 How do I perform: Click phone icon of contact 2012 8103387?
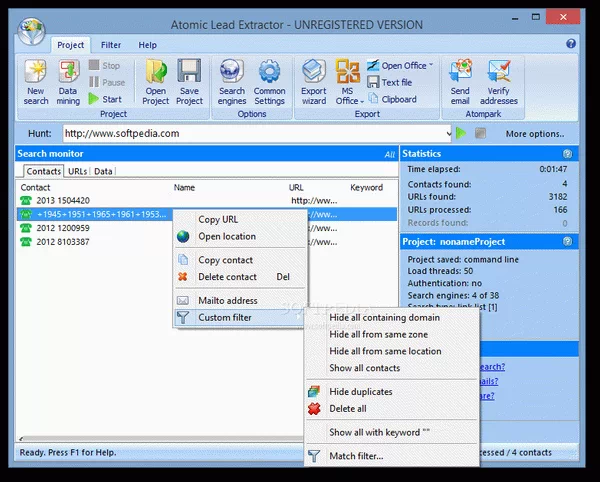coord(26,242)
